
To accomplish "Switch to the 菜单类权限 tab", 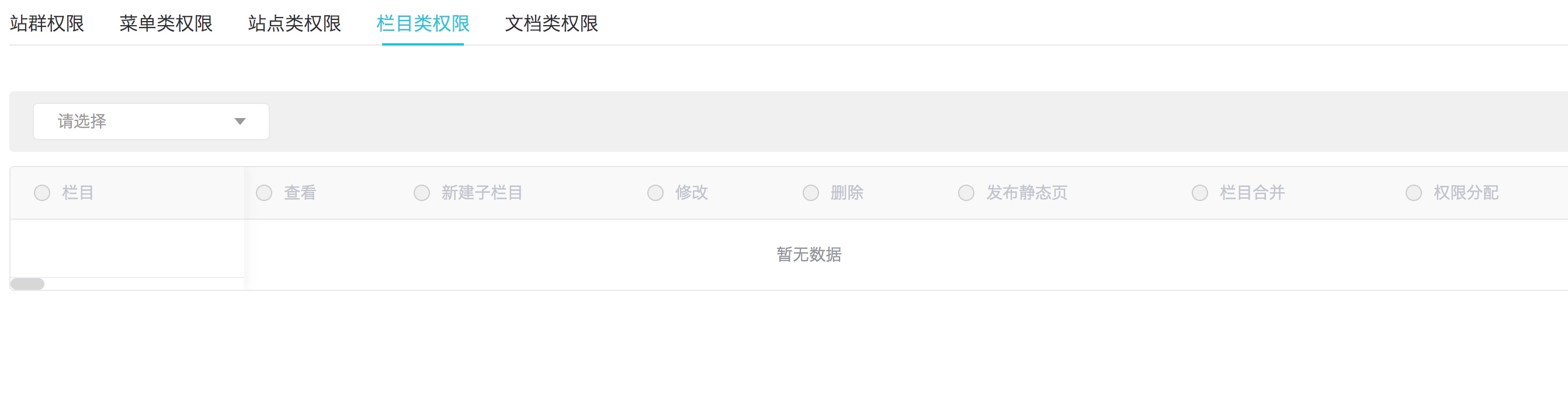I will click(x=165, y=24).
